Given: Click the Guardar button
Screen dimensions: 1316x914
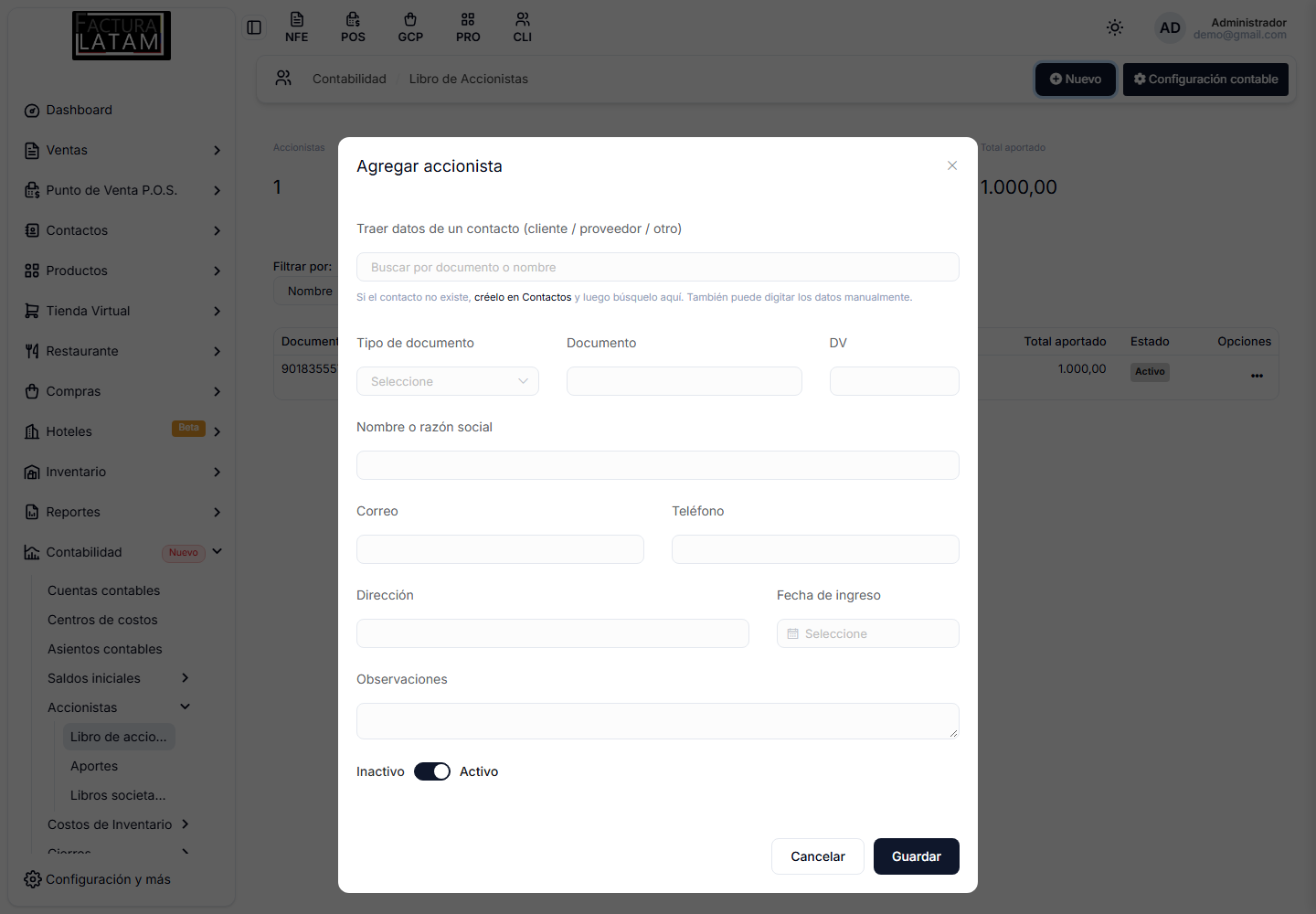Looking at the screenshot, I should tap(917, 856).
